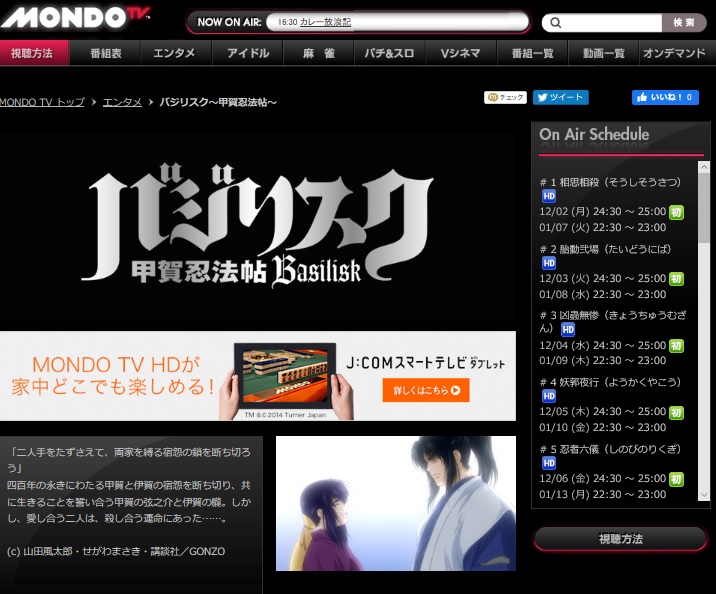The height and width of the screenshot is (594, 716).
Task: Click episode title # 1 相思相殺
Action: pyautogui.click(x=611, y=182)
